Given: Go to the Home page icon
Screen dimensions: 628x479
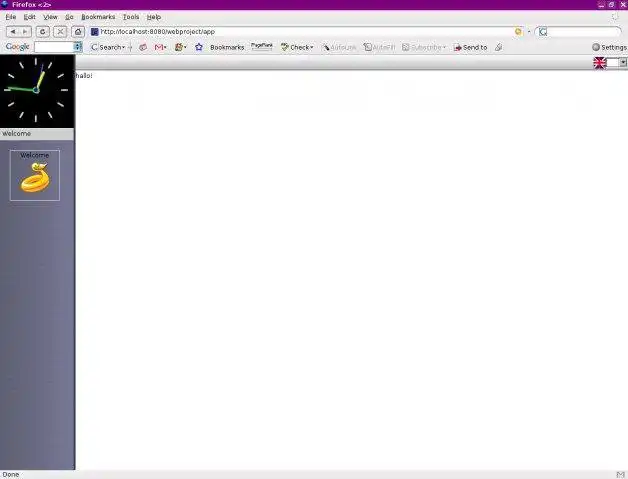Looking at the screenshot, I should point(78,32).
